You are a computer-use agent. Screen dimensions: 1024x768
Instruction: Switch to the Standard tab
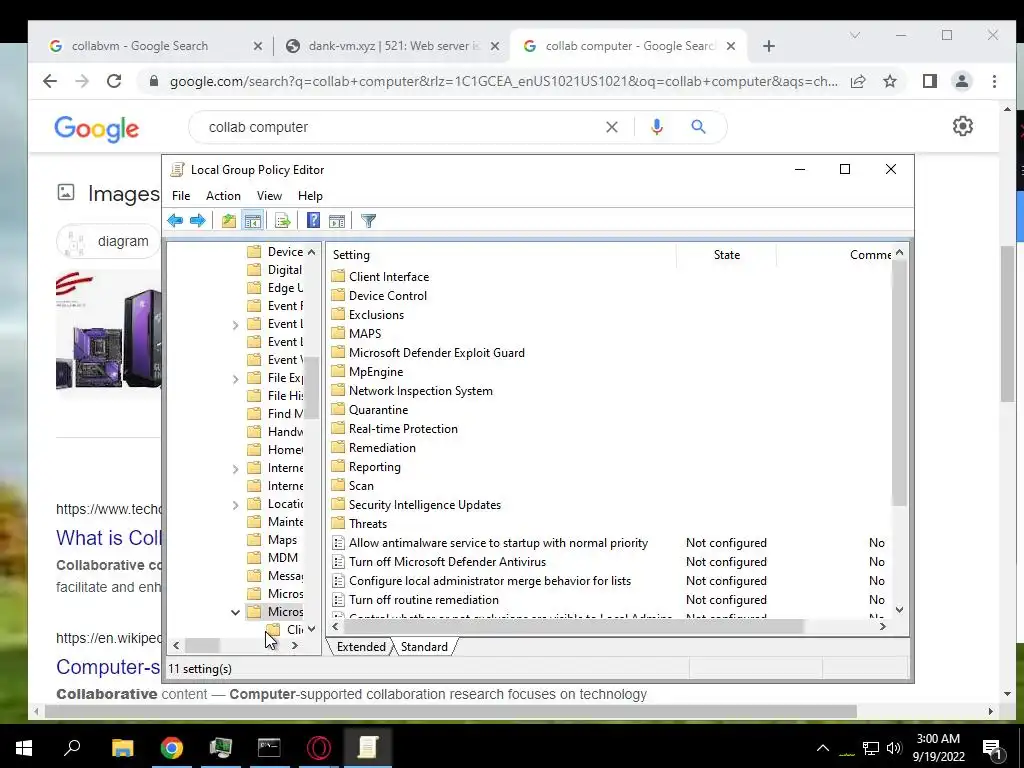coord(424,647)
